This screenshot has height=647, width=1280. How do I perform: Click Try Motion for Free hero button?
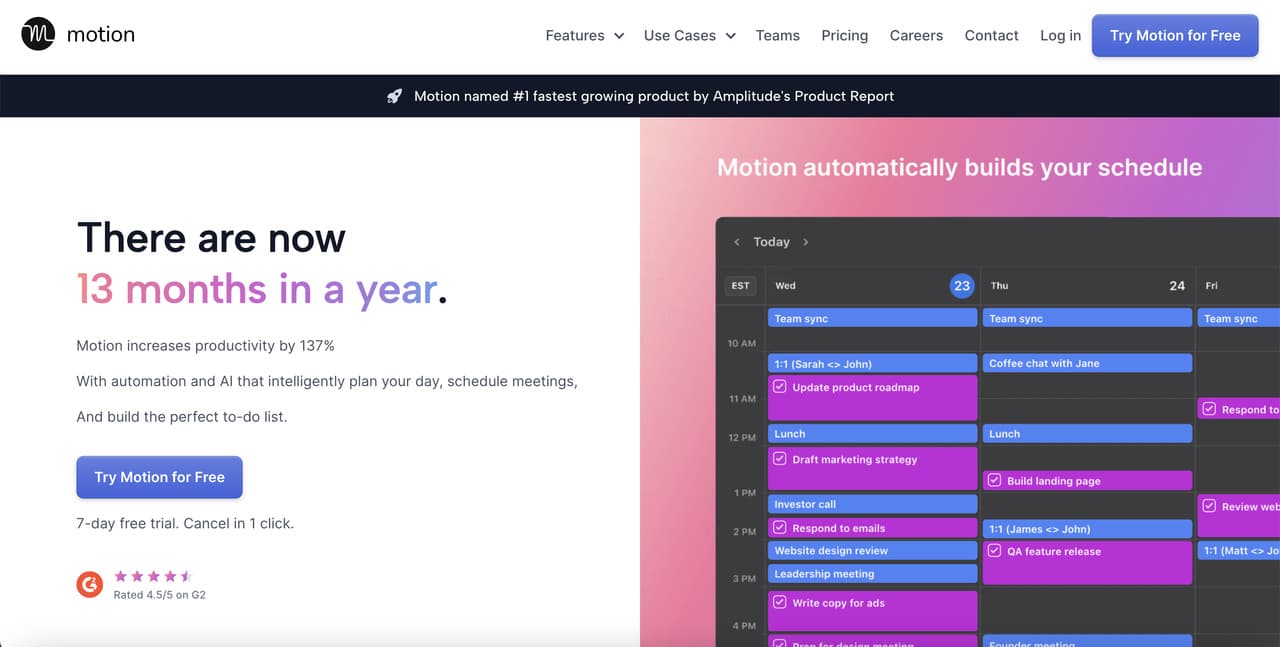pyautogui.click(x=159, y=477)
